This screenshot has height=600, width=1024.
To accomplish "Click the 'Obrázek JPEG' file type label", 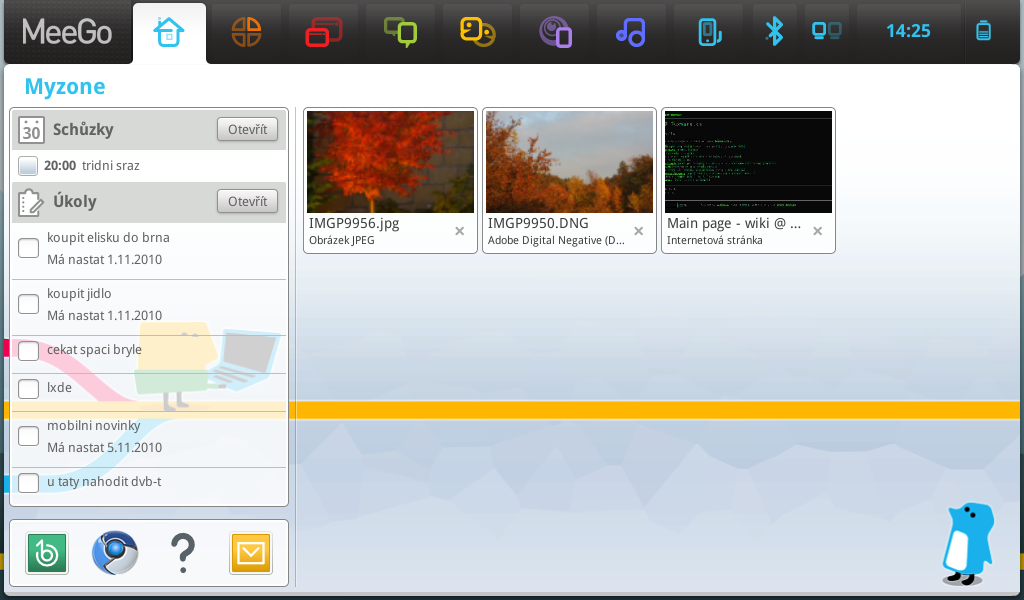I will (x=342, y=240).
